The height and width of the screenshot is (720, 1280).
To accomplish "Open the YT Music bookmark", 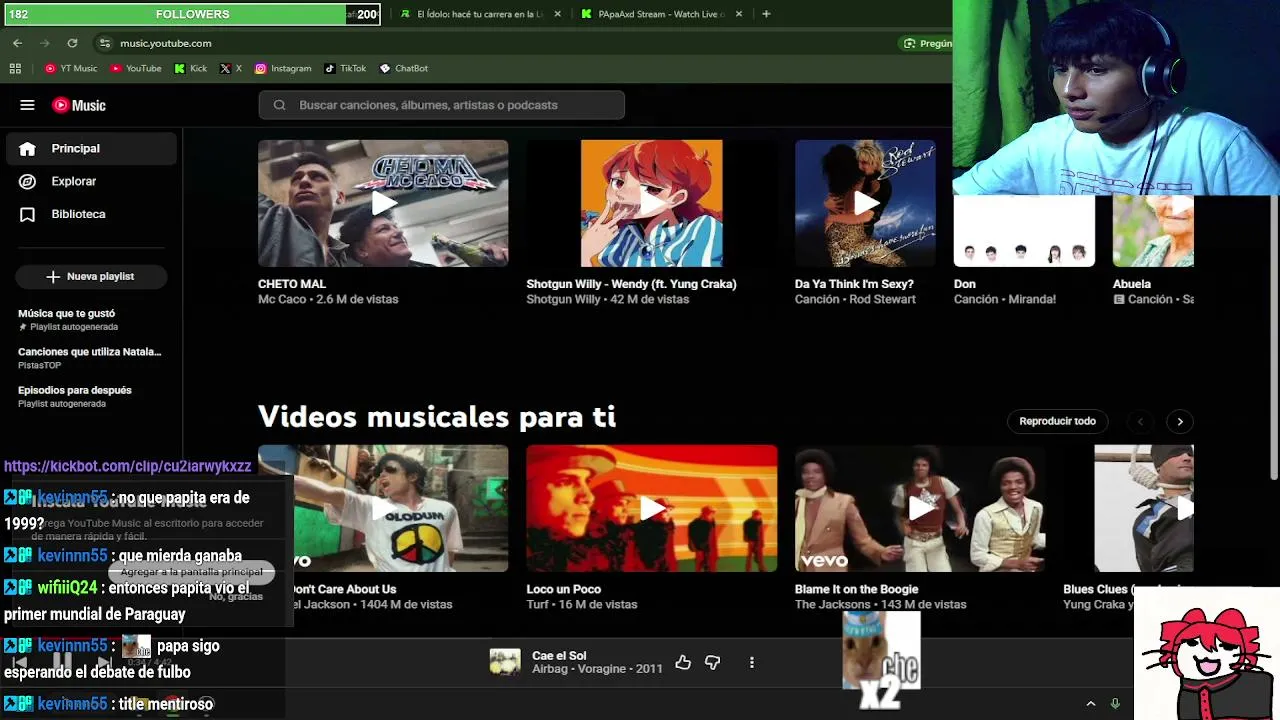I will 71,68.
